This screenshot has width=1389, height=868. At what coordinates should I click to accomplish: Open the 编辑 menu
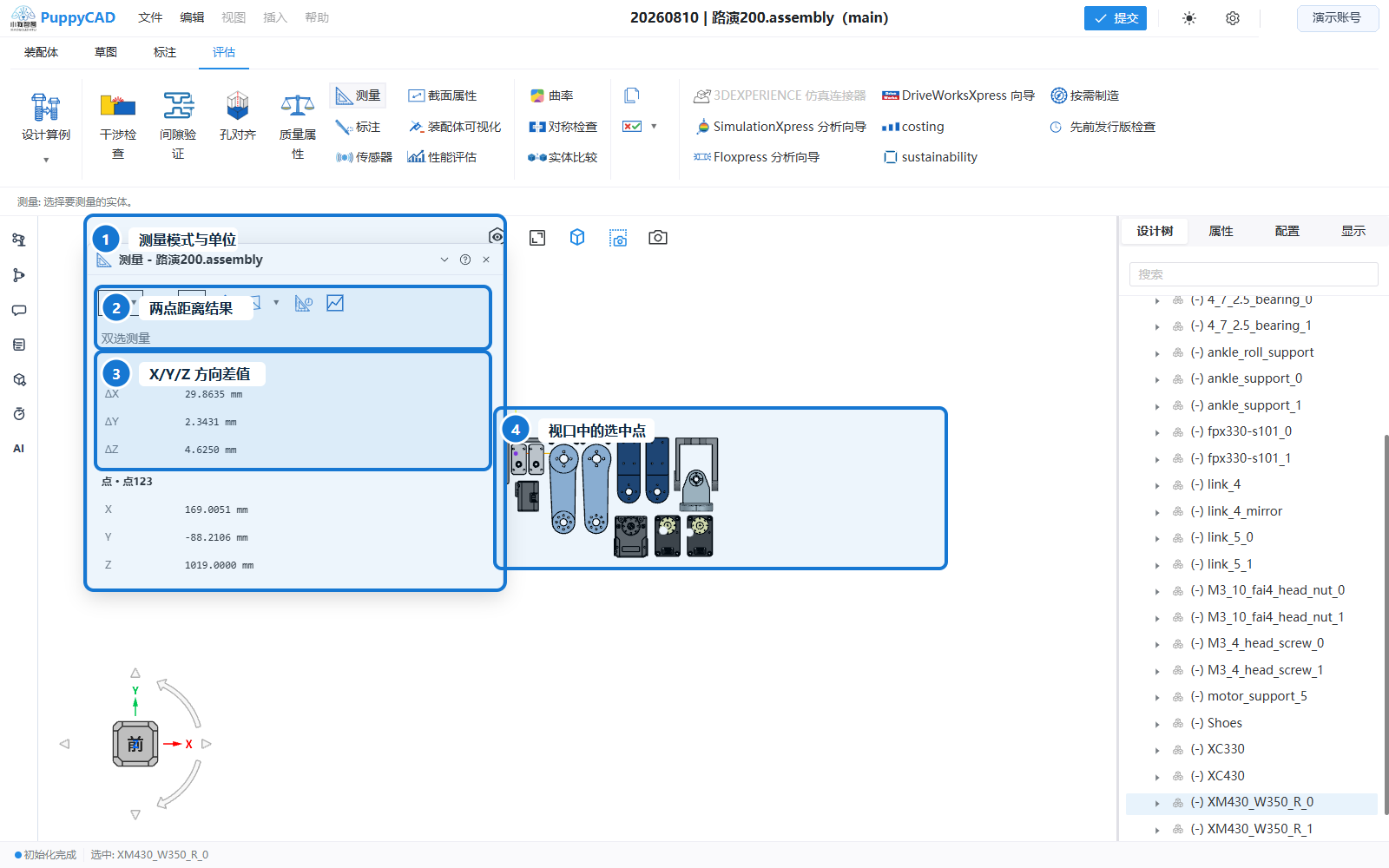pyautogui.click(x=192, y=17)
